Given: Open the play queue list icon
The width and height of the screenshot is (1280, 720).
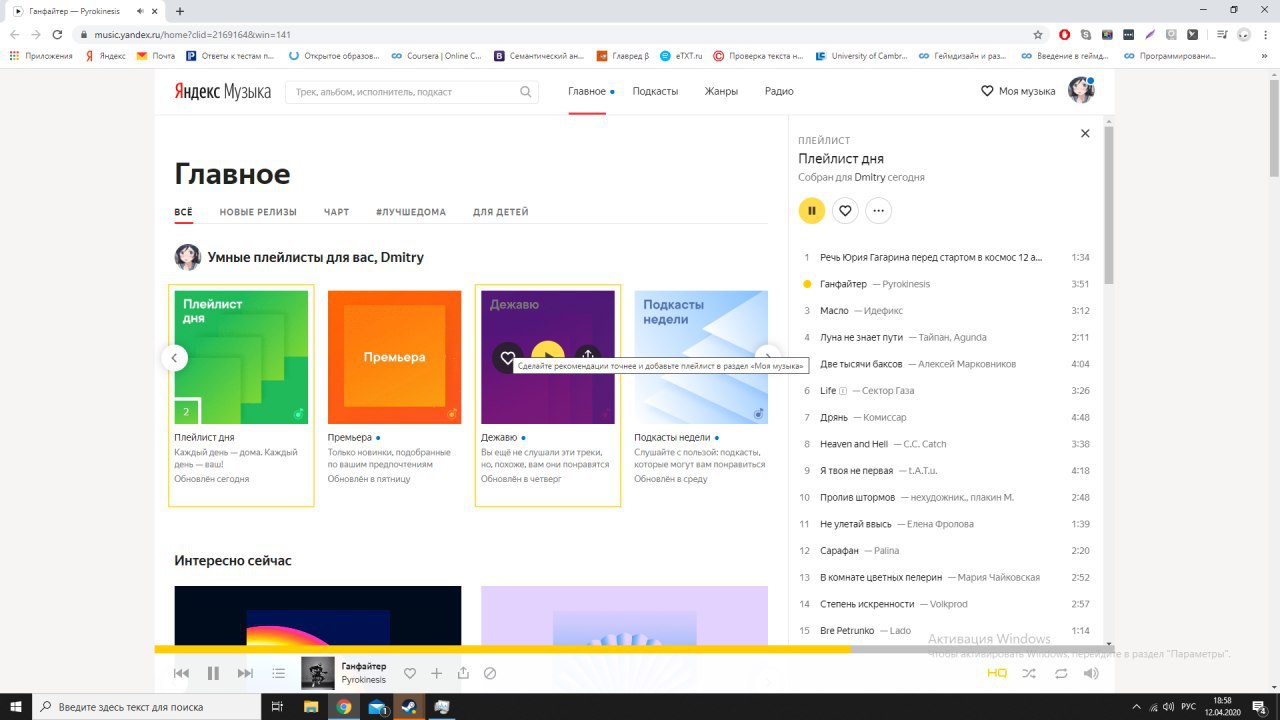Looking at the screenshot, I should (x=279, y=674).
